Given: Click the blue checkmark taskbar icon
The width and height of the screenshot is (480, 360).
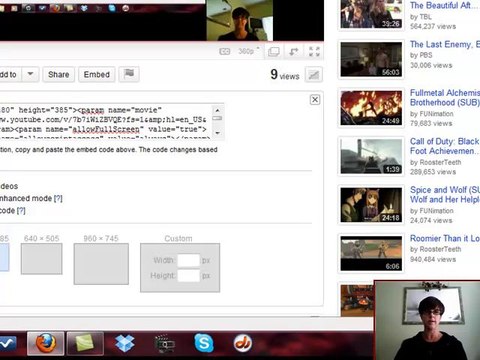Looking at the screenshot, I should (x=8, y=343).
